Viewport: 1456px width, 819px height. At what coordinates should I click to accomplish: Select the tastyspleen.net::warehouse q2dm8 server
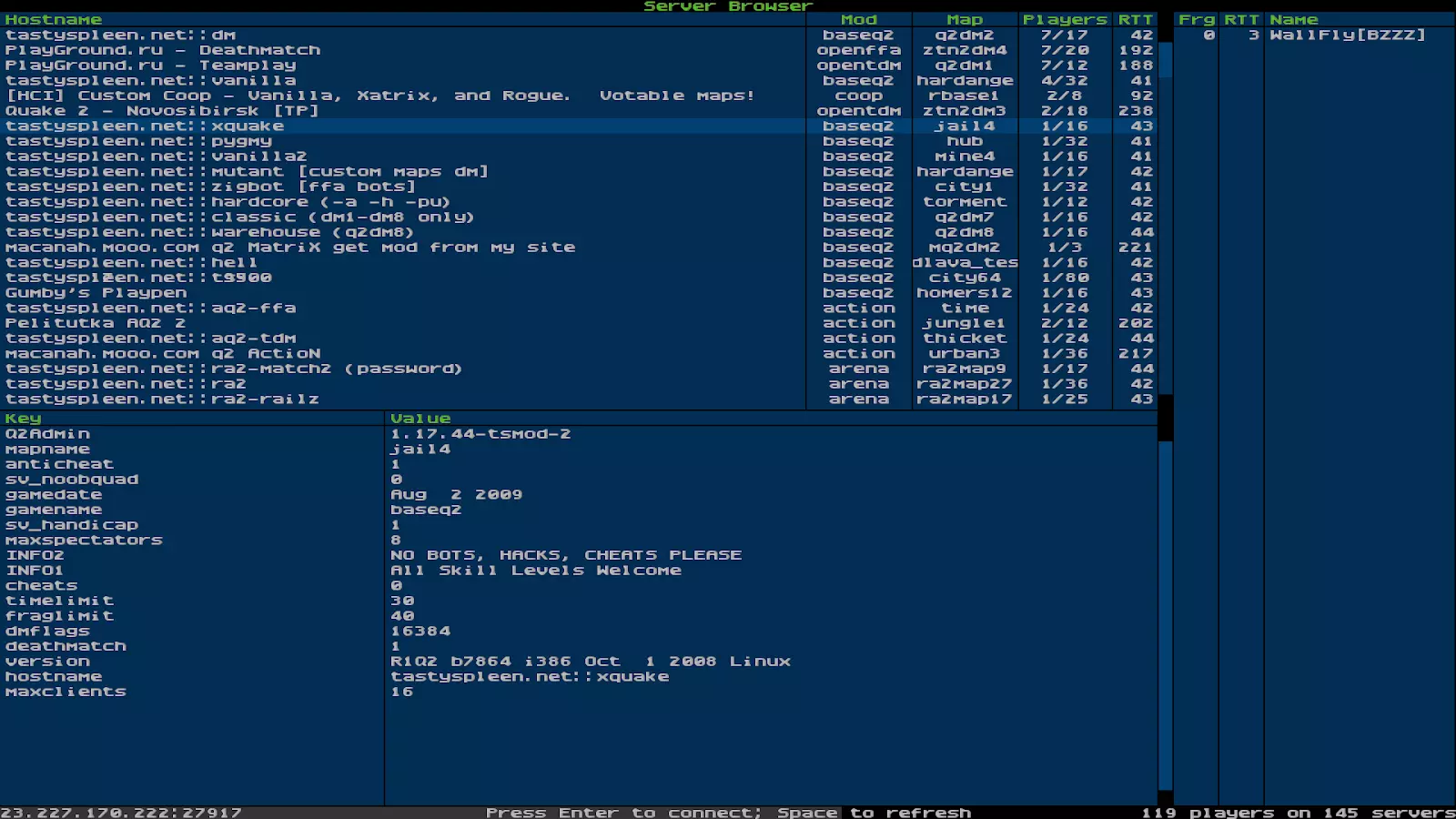579,232
